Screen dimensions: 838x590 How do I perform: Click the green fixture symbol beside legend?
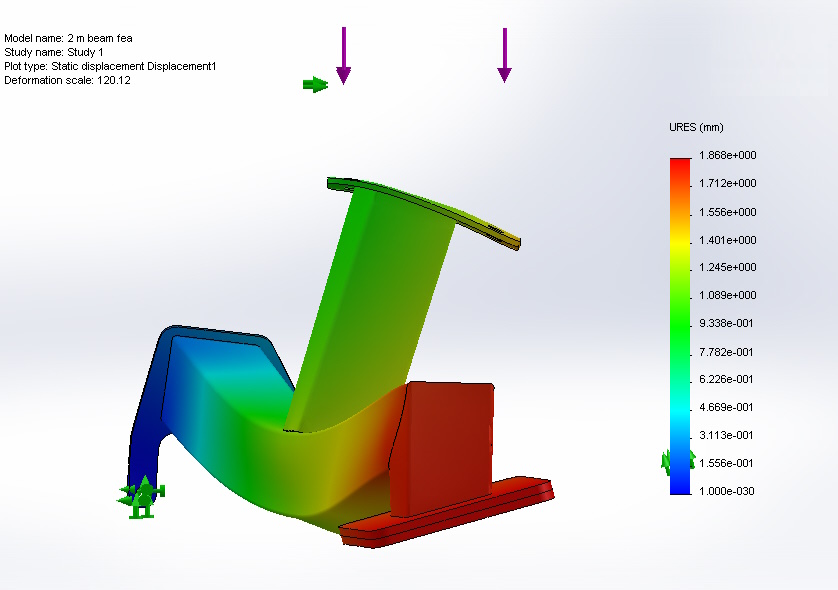(668, 461)
